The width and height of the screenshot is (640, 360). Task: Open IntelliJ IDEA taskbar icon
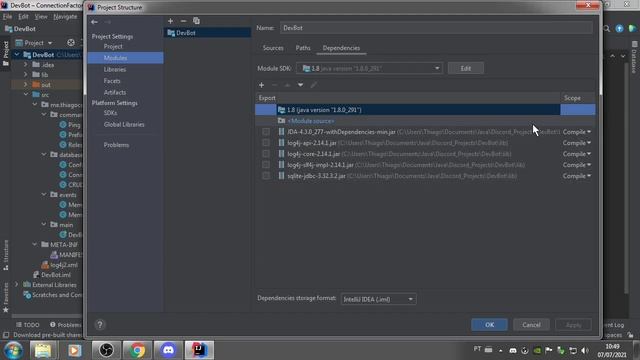pyautogui.click(x=199, y=350)
